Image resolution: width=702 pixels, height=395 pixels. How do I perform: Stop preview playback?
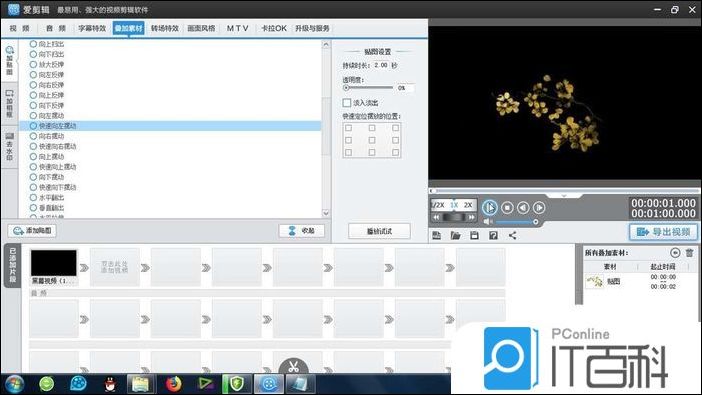507,208
